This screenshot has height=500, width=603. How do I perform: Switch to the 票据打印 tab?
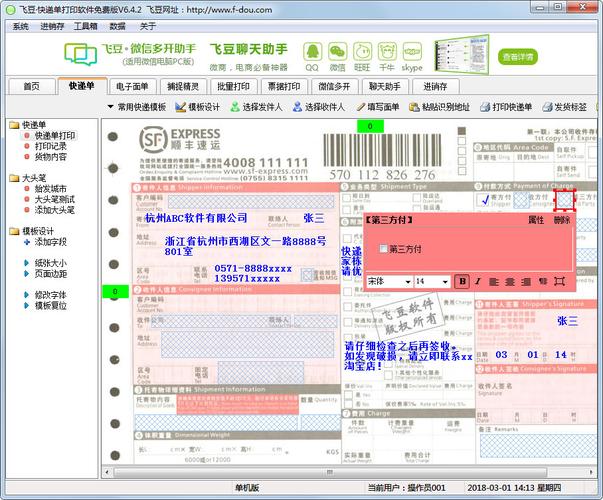click(x=284, y=87)
